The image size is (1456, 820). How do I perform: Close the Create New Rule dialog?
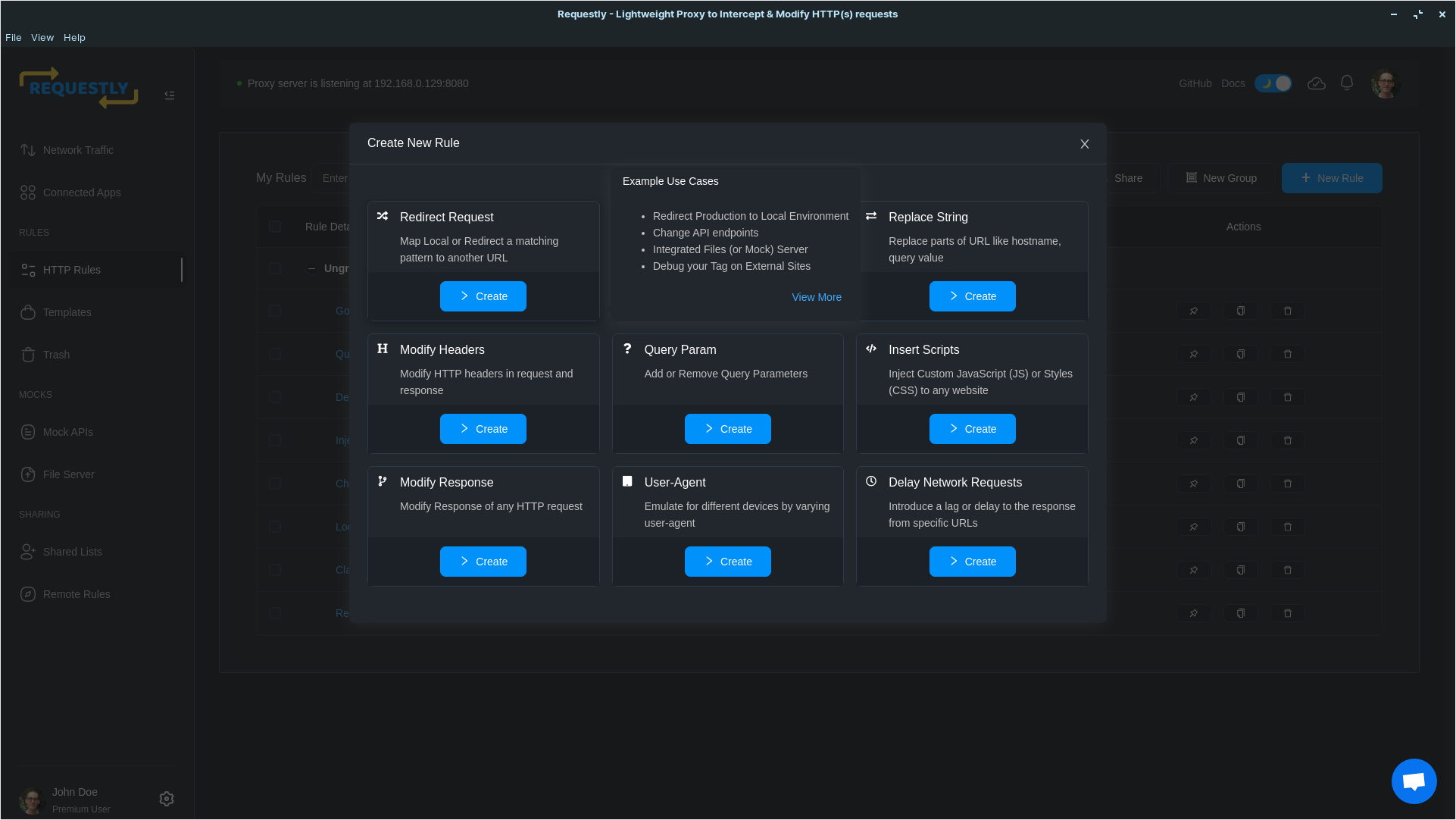click(x=1084, y=144)
